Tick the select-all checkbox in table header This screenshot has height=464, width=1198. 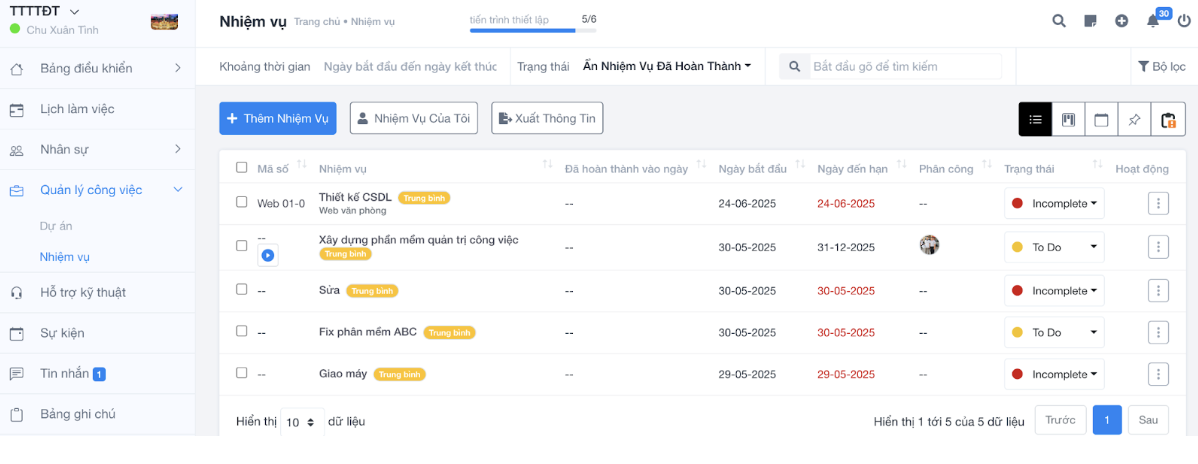coord(241,168)
